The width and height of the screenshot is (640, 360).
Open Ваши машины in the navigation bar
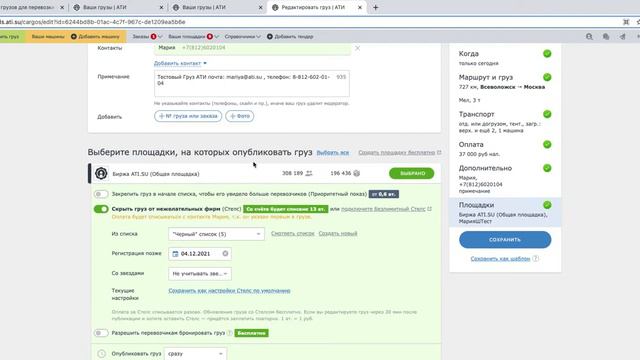48,37
